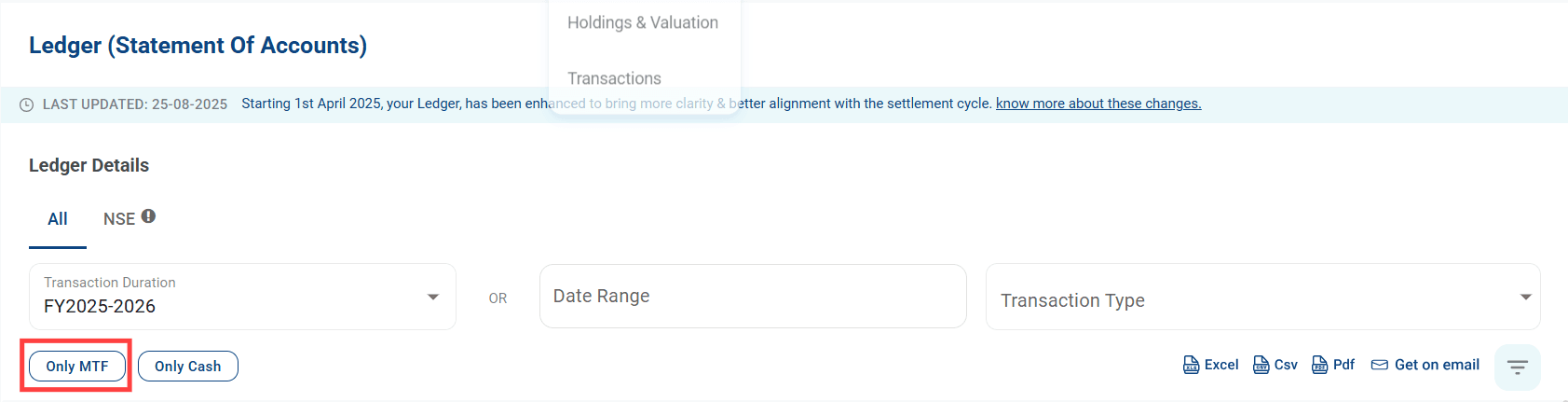Click the NSE info exclamation icon
1568x402 pixels.
pos(148,216)
